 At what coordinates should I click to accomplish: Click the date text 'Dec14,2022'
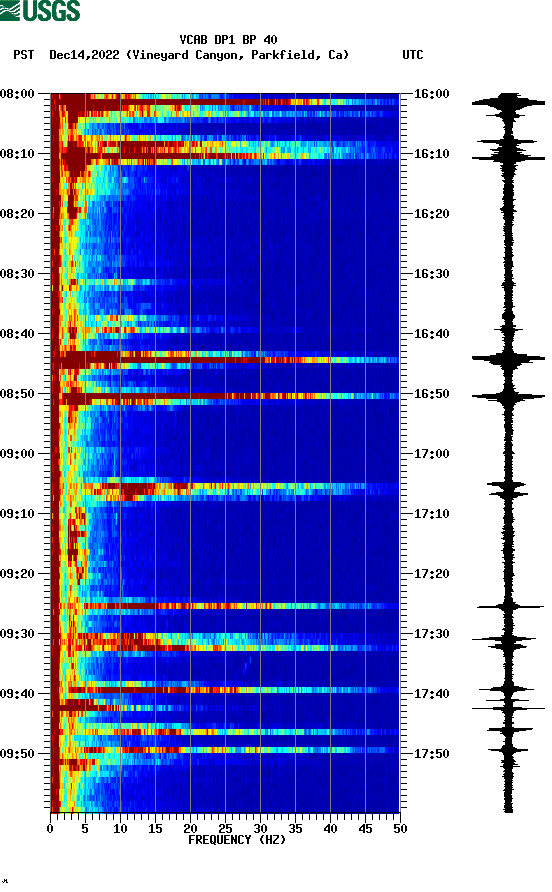click(84, 55)
